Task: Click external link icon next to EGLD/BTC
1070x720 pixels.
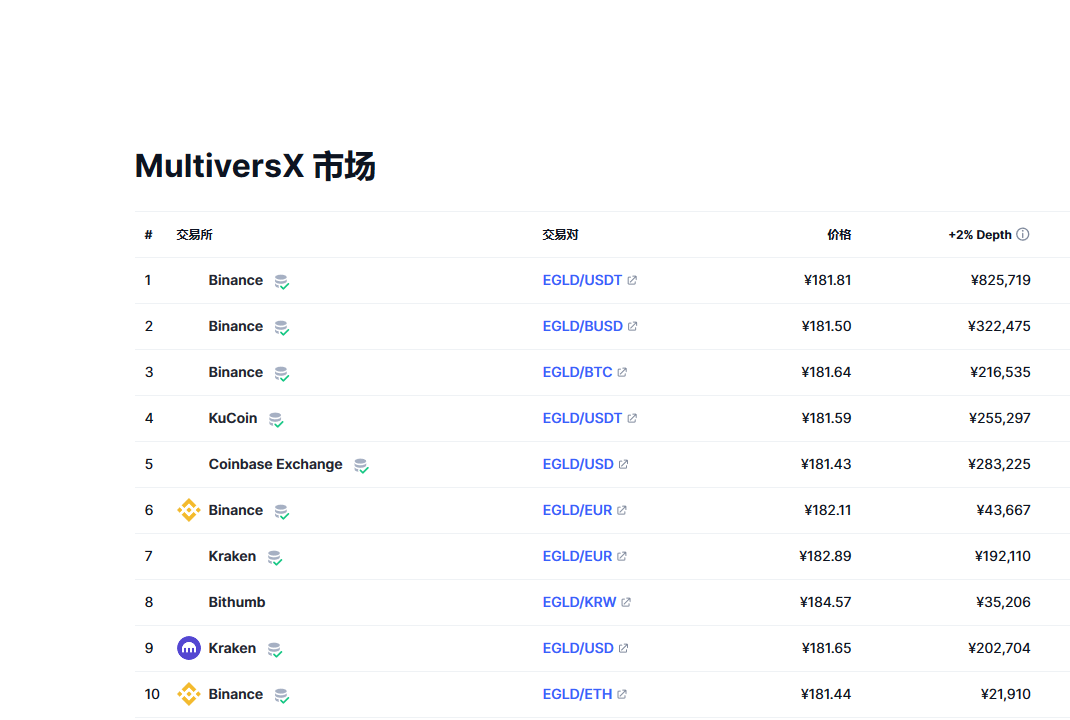Action: pyautogui.click(x=622, y=372)
